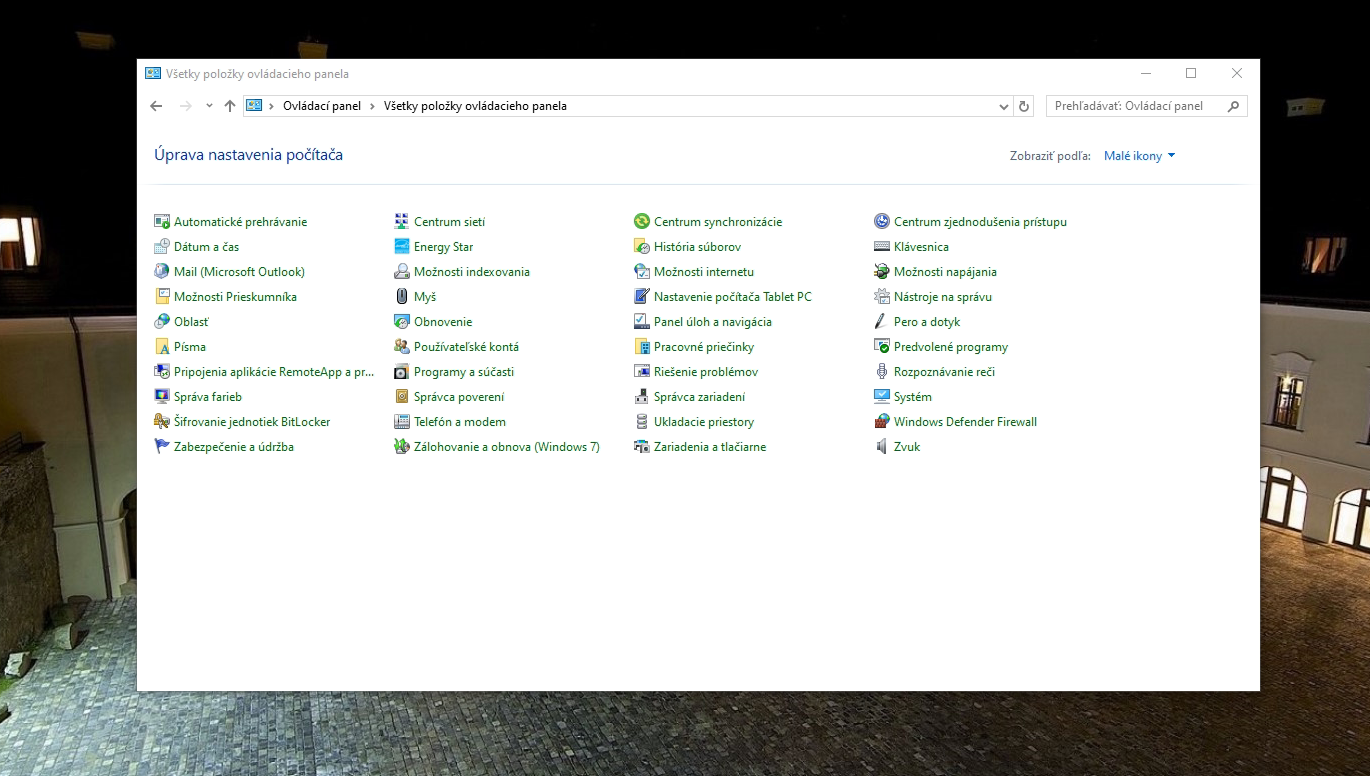
Task: Click the Ovládací panel breadcrumb
Action: pos(321,106)
